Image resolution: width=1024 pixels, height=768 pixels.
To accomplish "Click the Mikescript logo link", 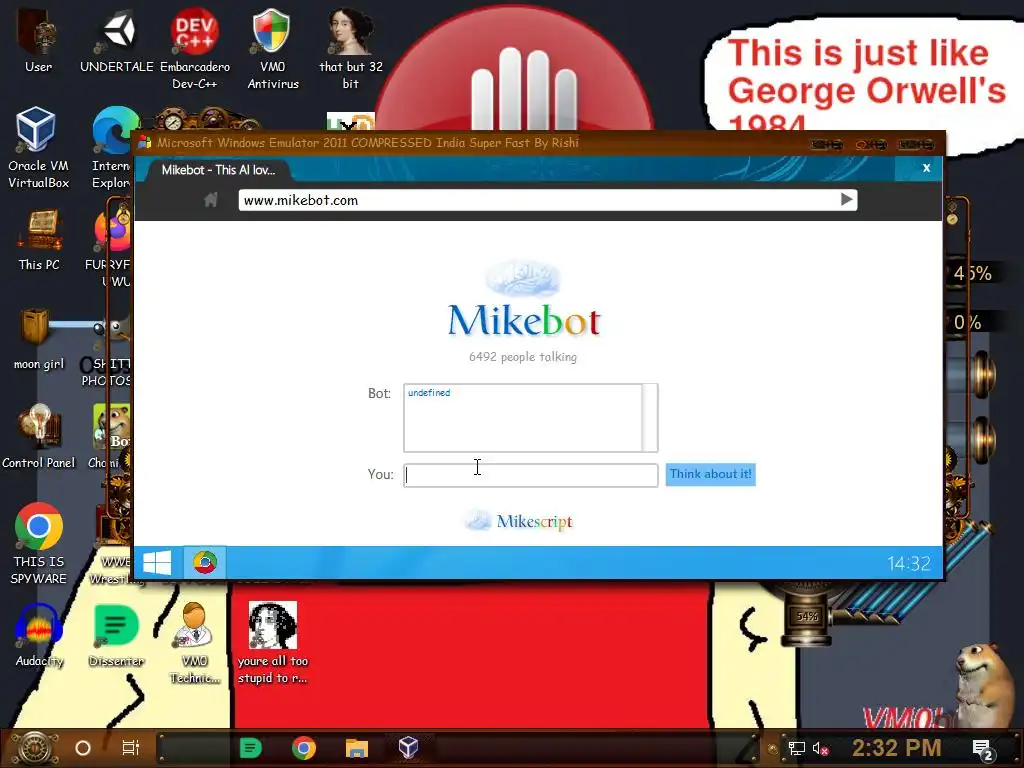I will point(519,520).
